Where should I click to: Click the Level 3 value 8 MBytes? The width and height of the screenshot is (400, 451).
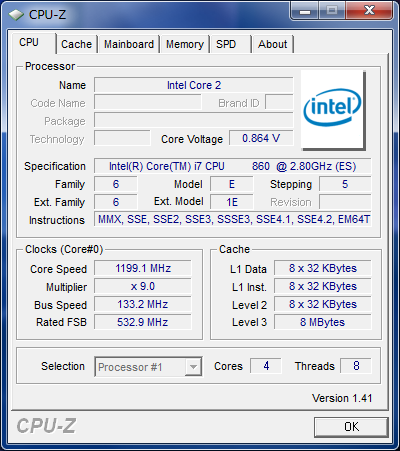tap(322, 322)
